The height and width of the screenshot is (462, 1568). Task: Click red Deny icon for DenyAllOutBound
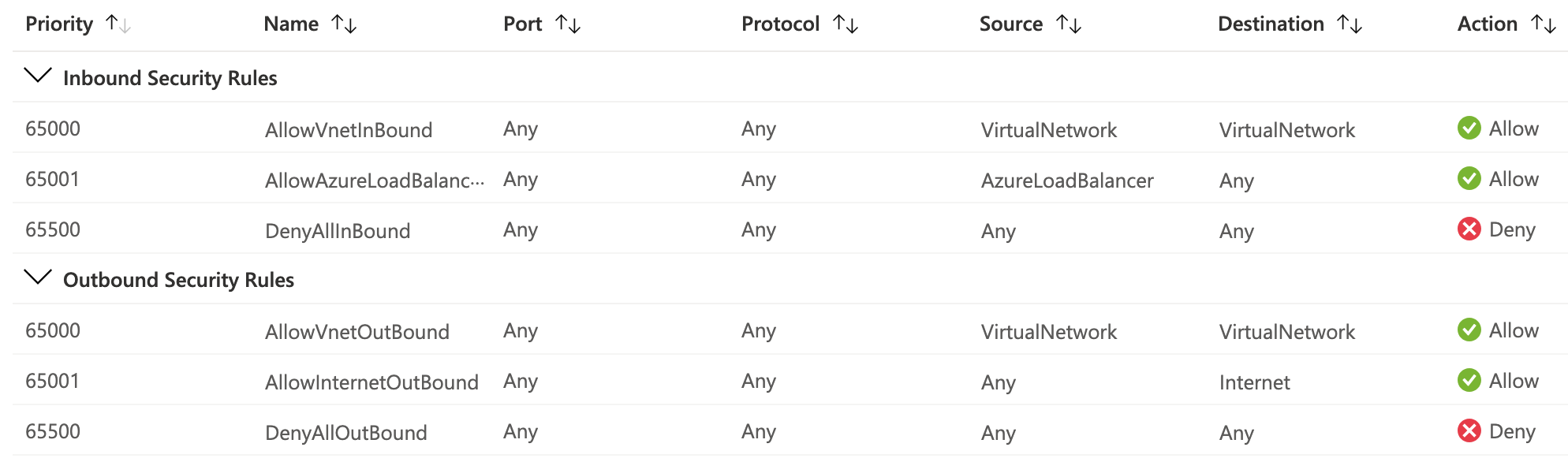tap(1469, 431)
